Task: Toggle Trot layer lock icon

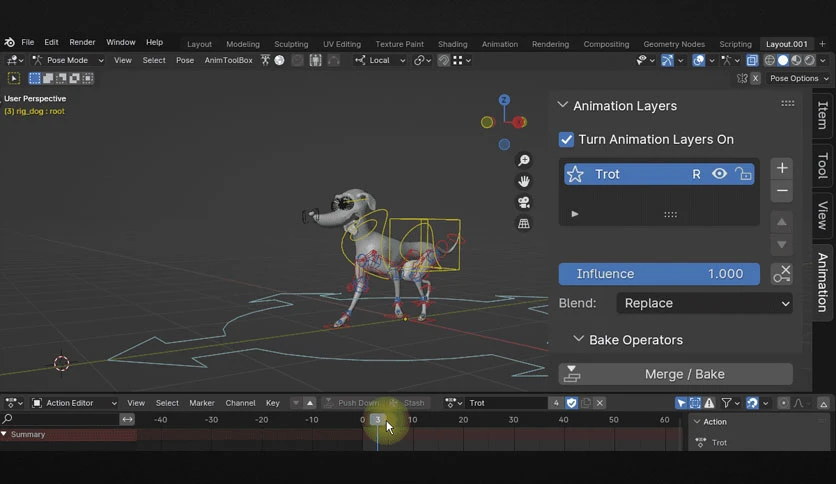Action: (x=743, y=174)
